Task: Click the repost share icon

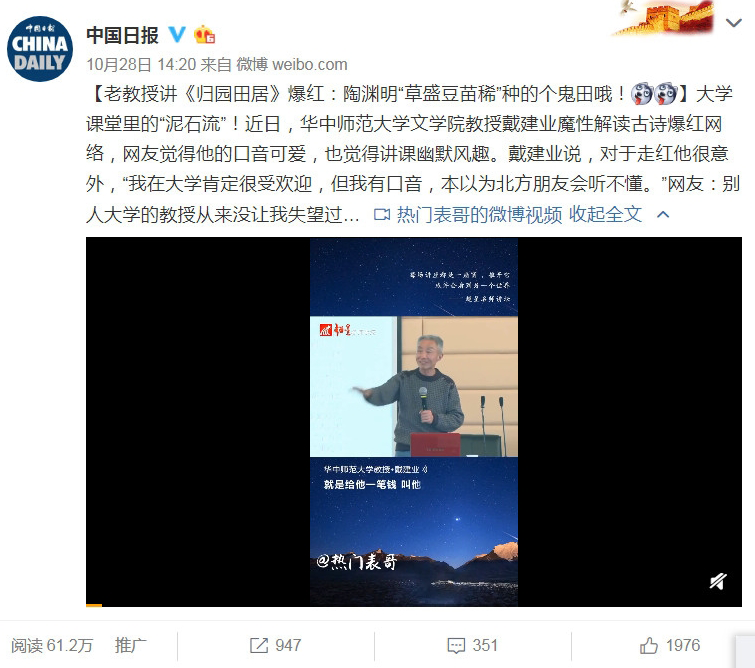Action: pos(259,645)
